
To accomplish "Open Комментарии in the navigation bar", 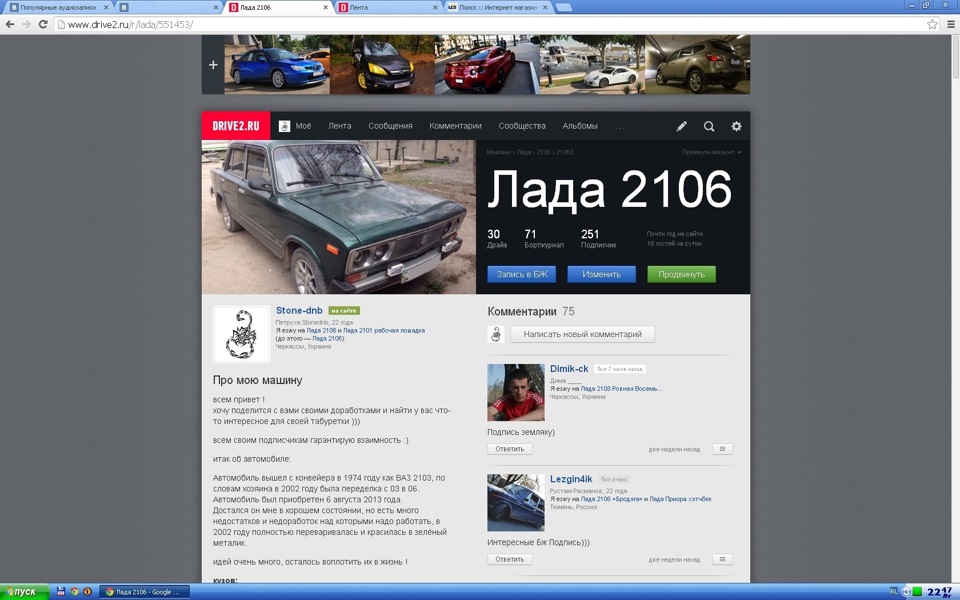I will coord(455,126).
